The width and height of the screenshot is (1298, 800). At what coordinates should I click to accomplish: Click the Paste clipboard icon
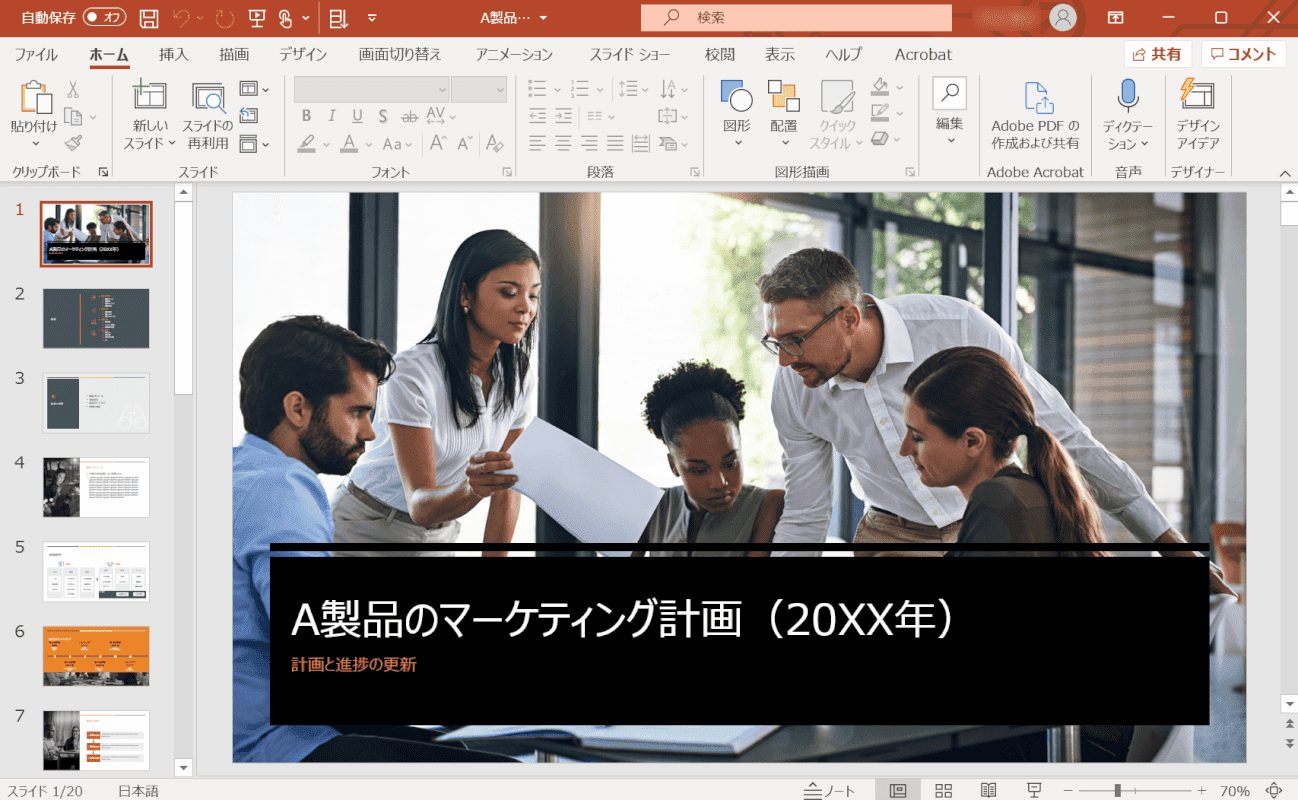(35, 97)
